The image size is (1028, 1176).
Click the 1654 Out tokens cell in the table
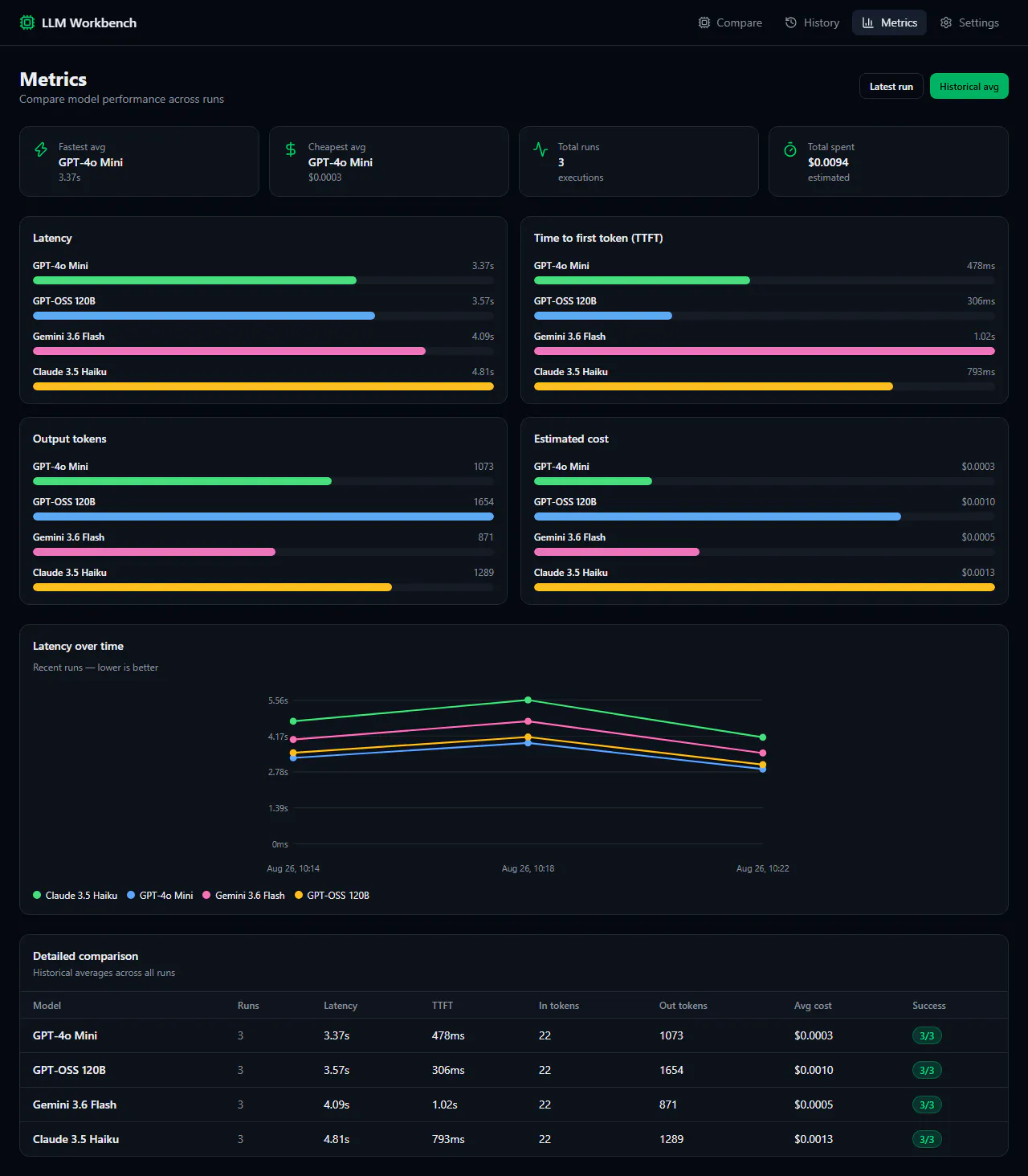(671, 1071)
